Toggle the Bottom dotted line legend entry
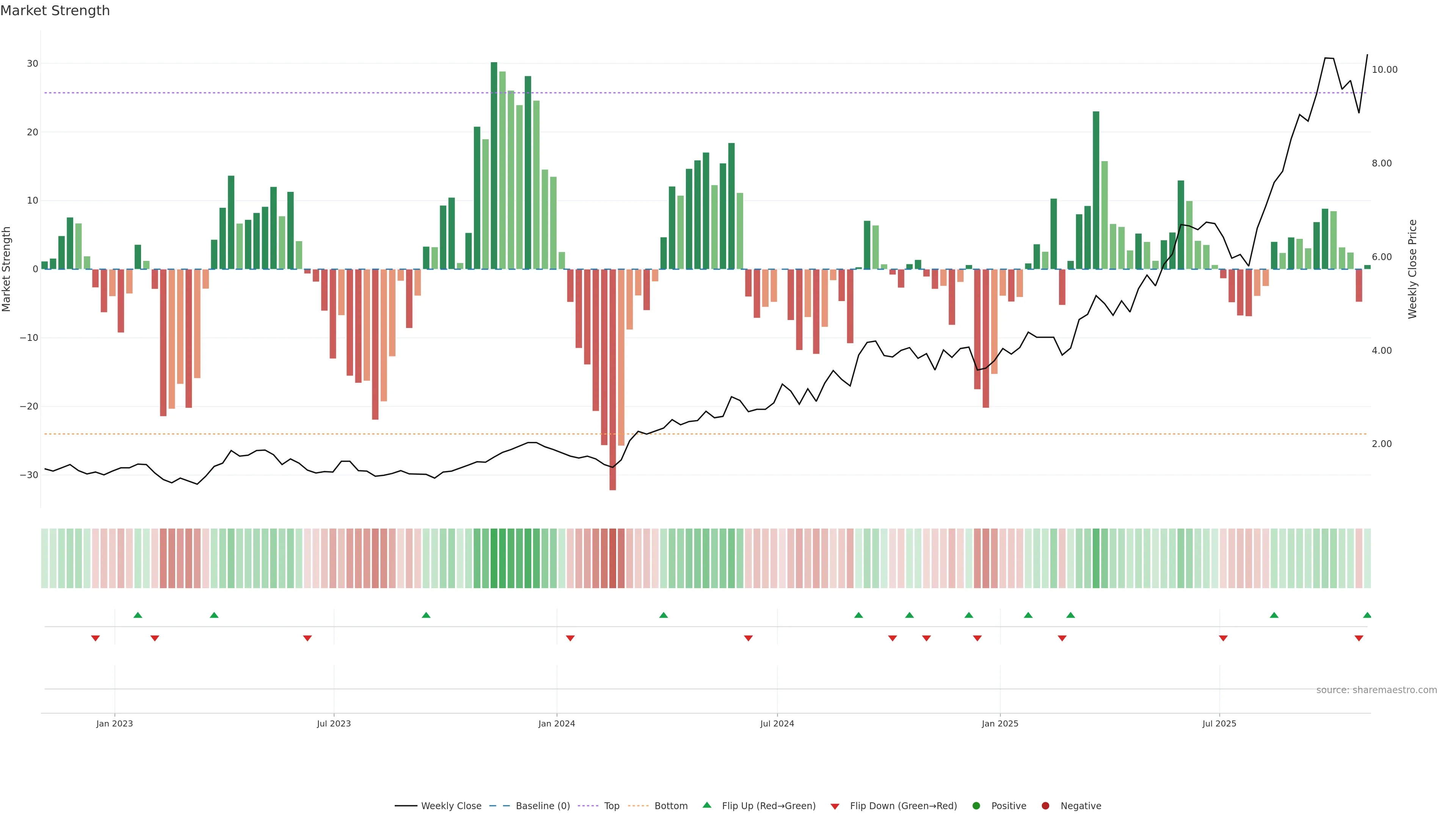The height and width of the screenshot is (819, 1456). pyautogui.click(x=670, y=806)
